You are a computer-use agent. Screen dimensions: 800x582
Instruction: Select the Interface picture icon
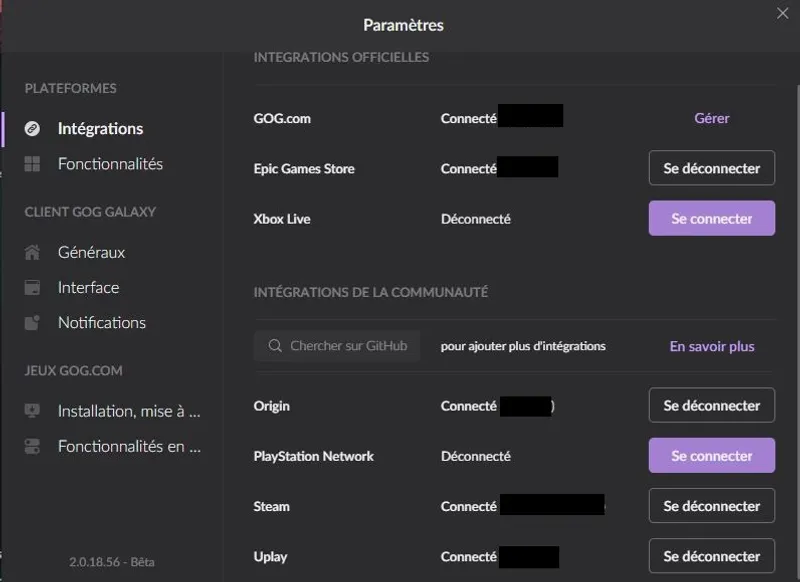(x=30, y=287)
